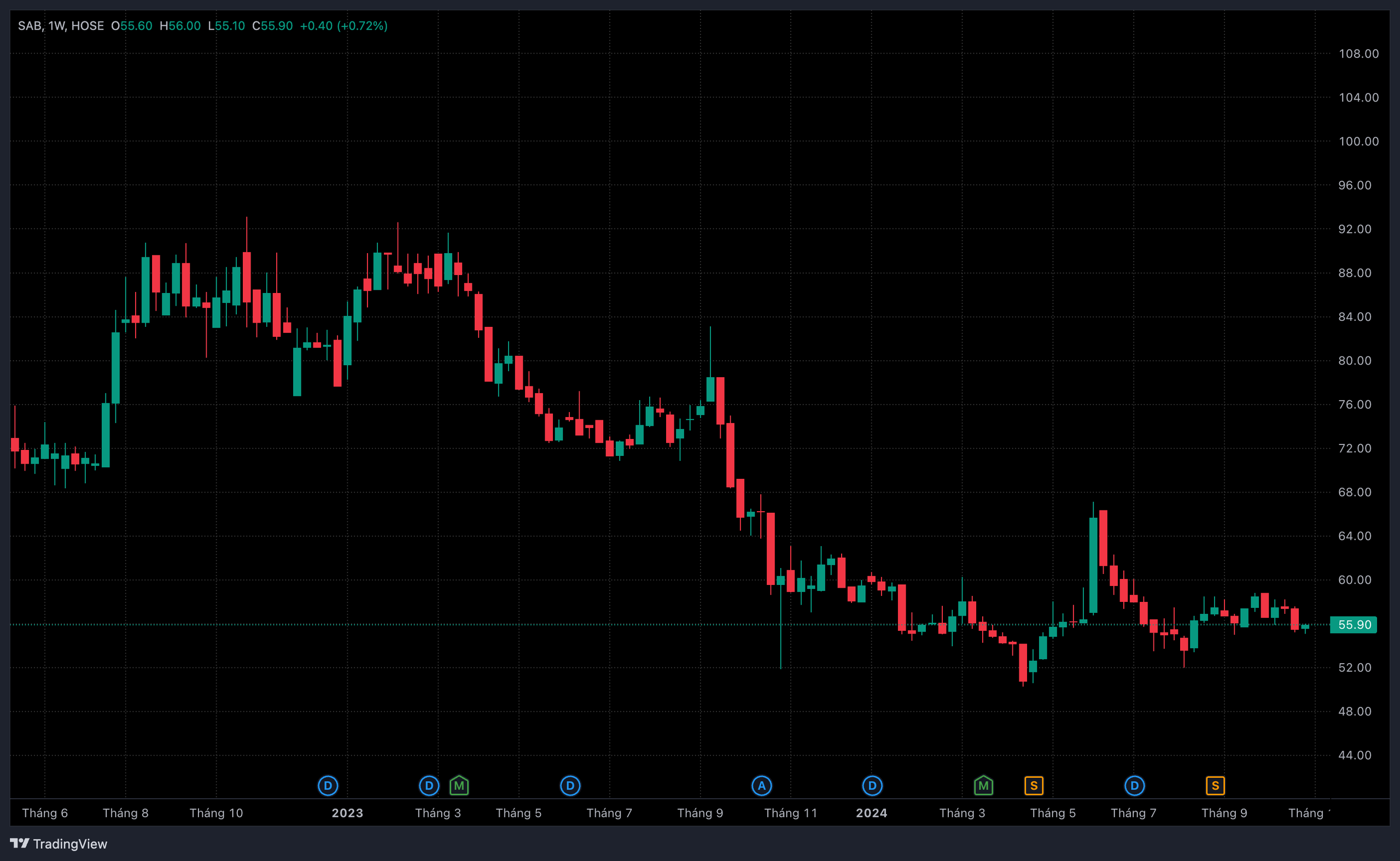Click the 104.00 price axis label

tap(1358, 97)
